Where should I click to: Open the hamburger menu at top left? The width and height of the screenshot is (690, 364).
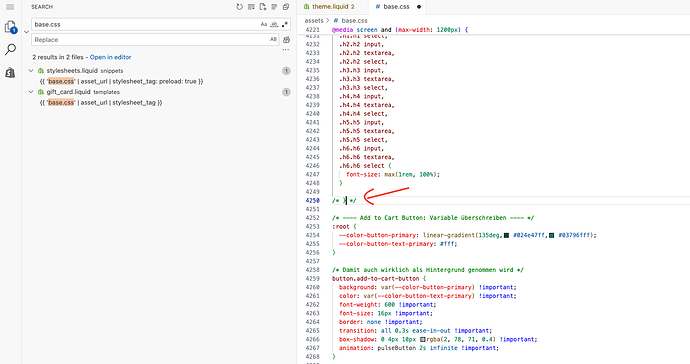[10, 7]
